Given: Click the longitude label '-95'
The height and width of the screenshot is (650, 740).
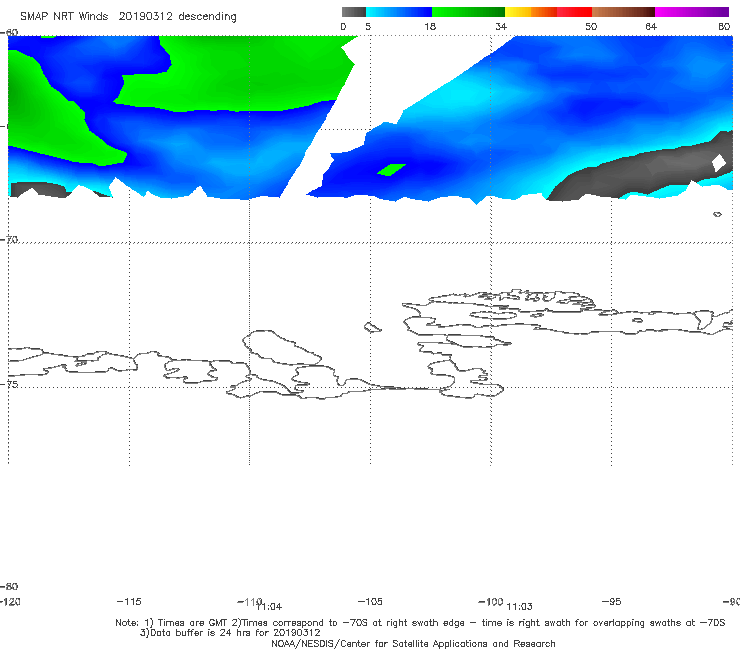Looking at the screenshot, I should pos(611,601).
